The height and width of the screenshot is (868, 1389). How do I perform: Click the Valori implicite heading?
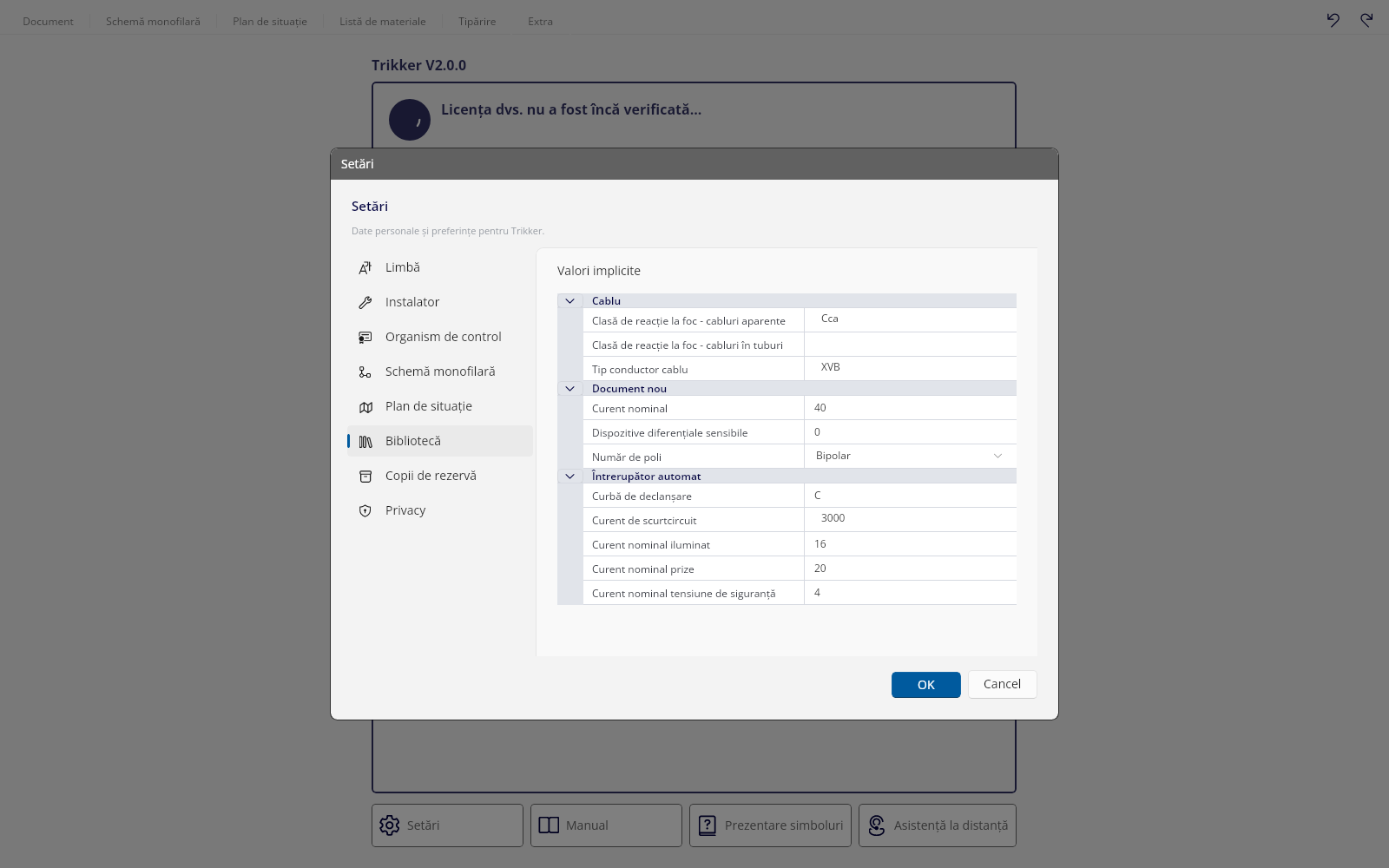point(599,271)
